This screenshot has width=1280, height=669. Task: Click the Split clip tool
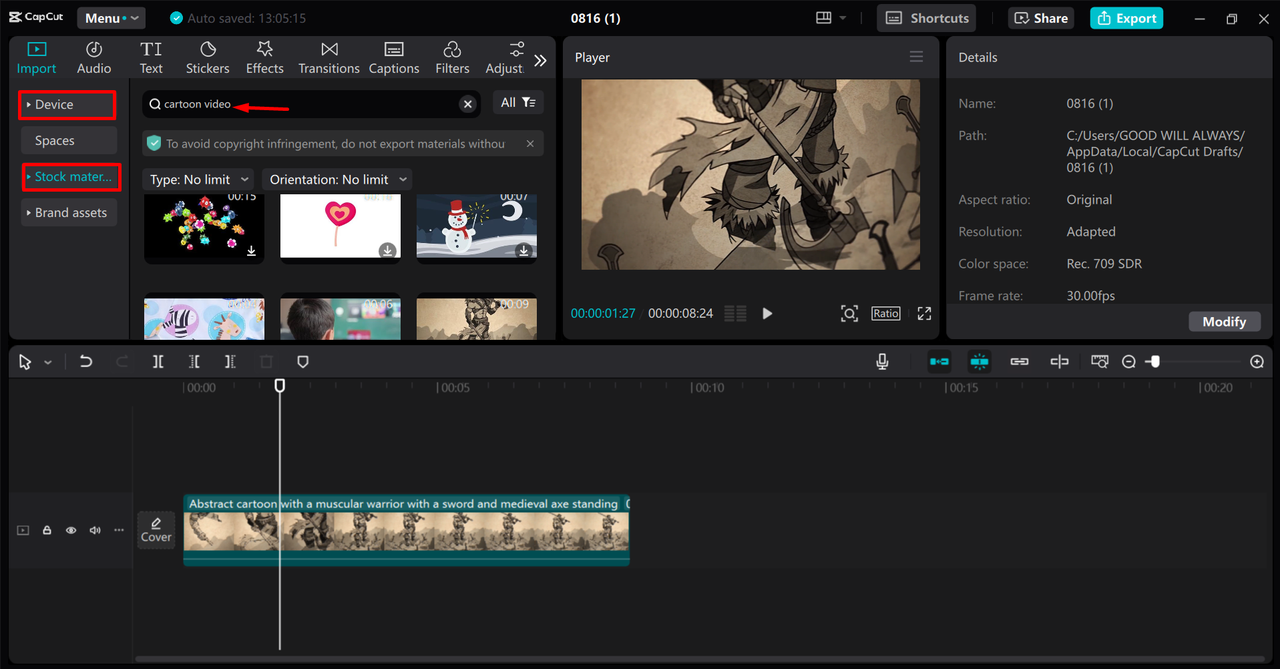pyautogui.click(x=158, y=362)
